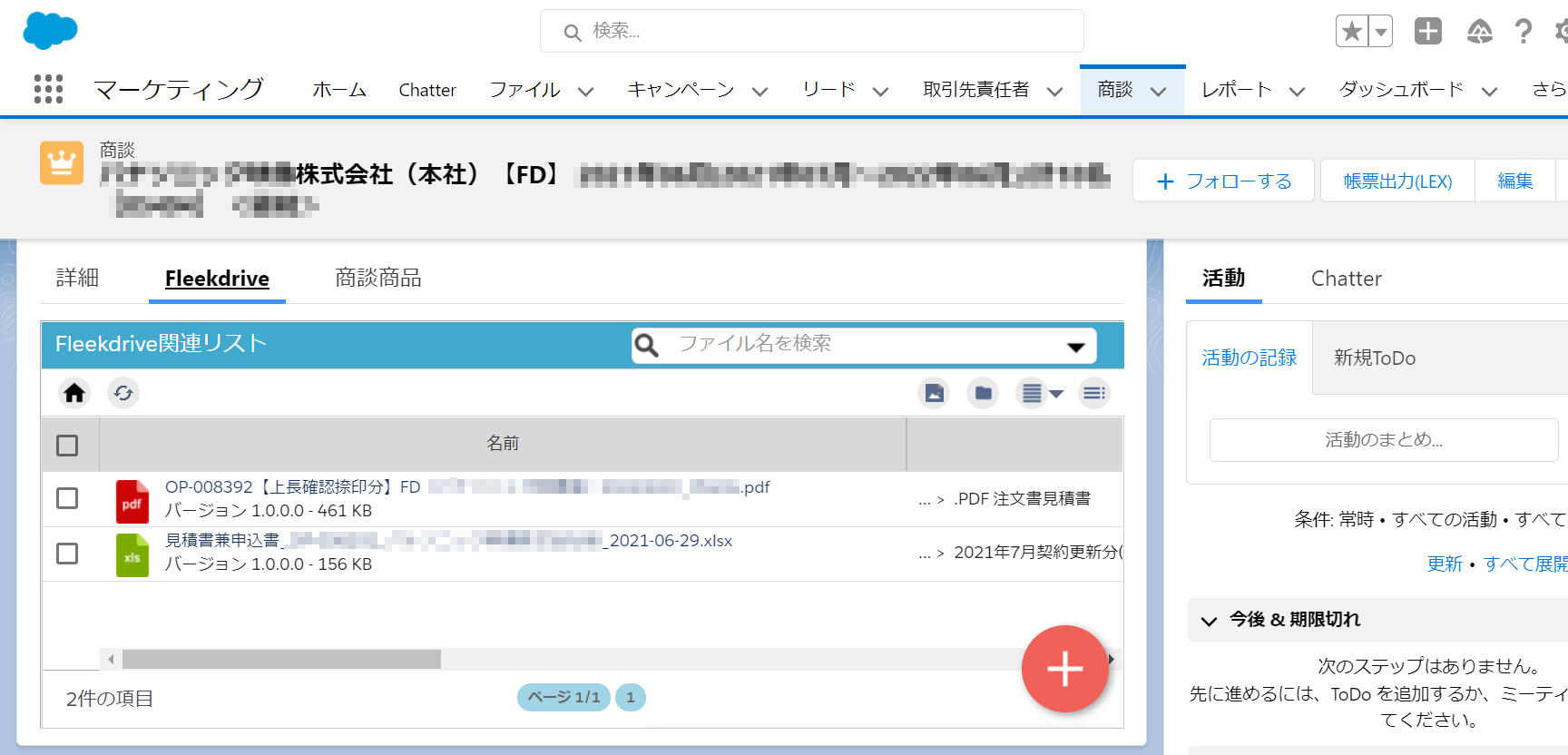
Task: Select the 新規ToDo tab
Action: click(1375, 358)
